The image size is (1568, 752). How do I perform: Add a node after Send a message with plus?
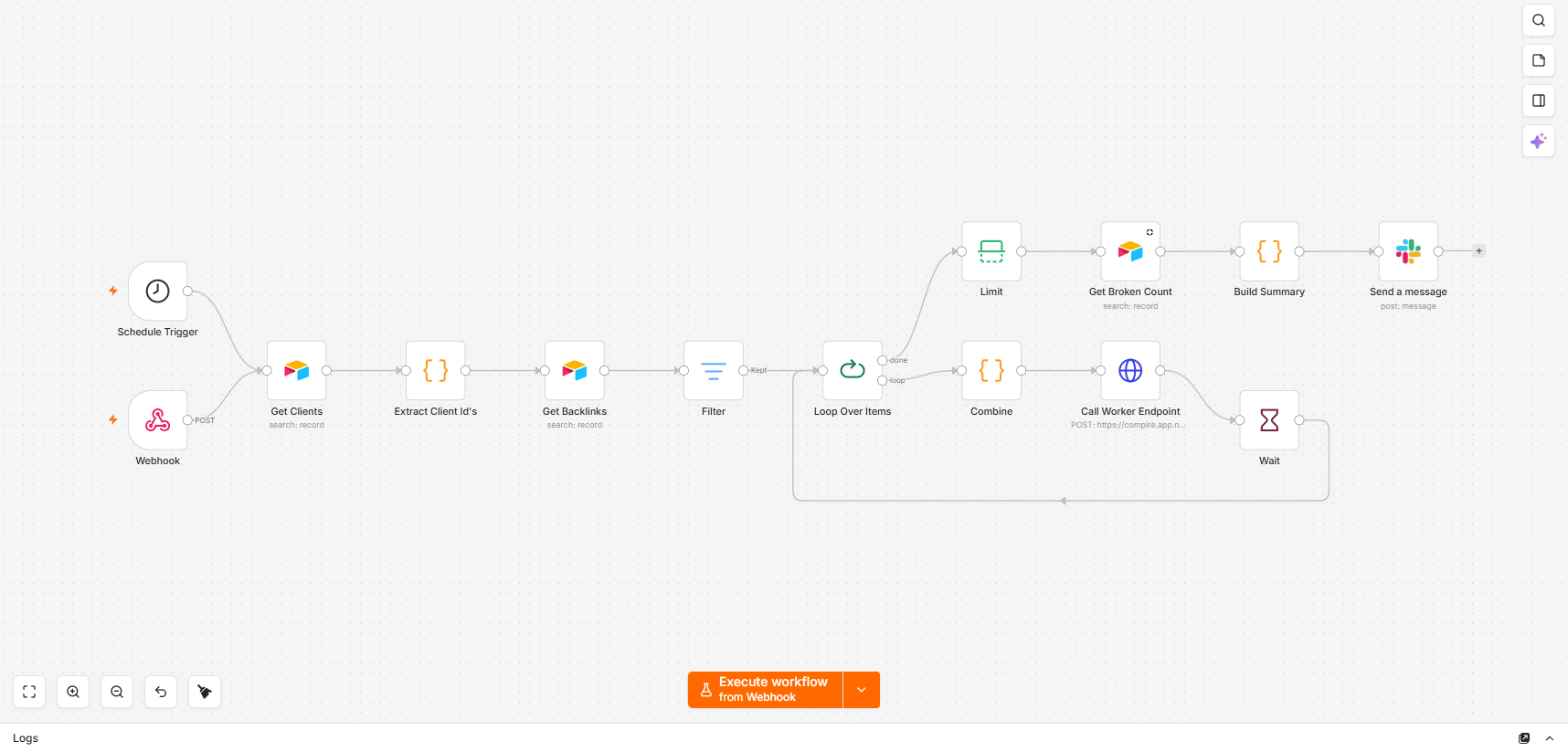click(1478, 251)
